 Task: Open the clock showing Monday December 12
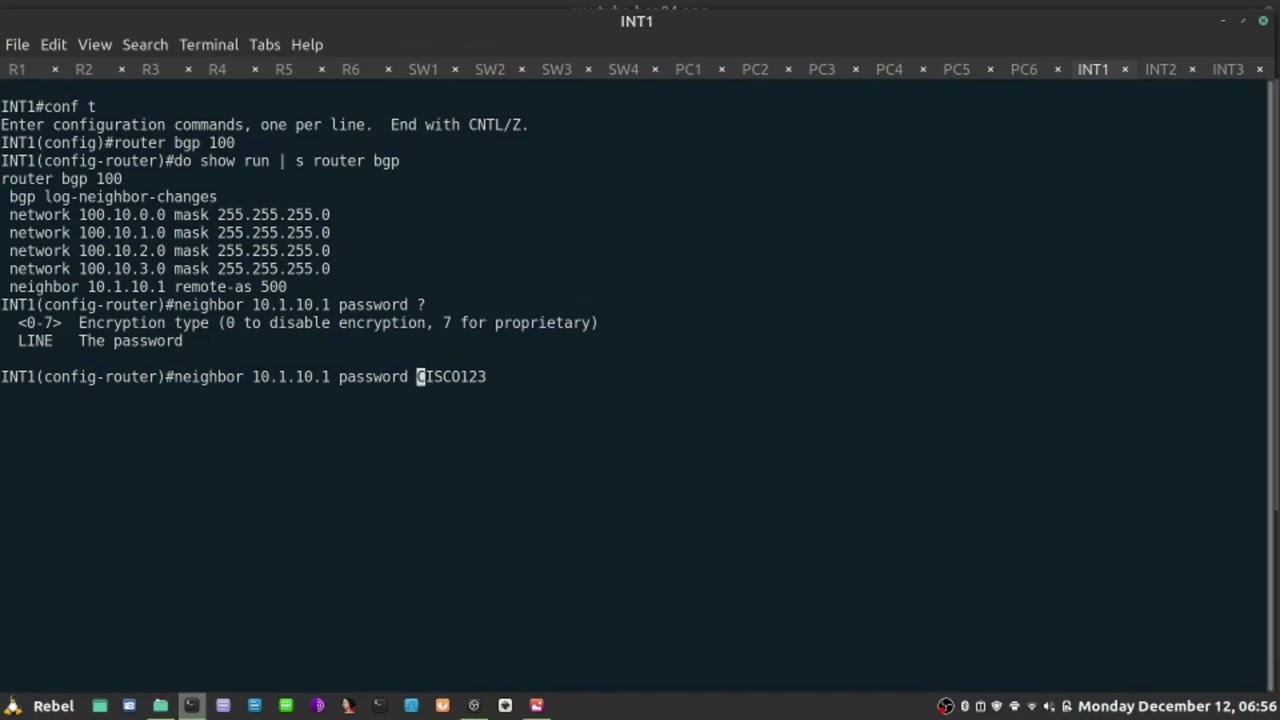pos(1178,706)
